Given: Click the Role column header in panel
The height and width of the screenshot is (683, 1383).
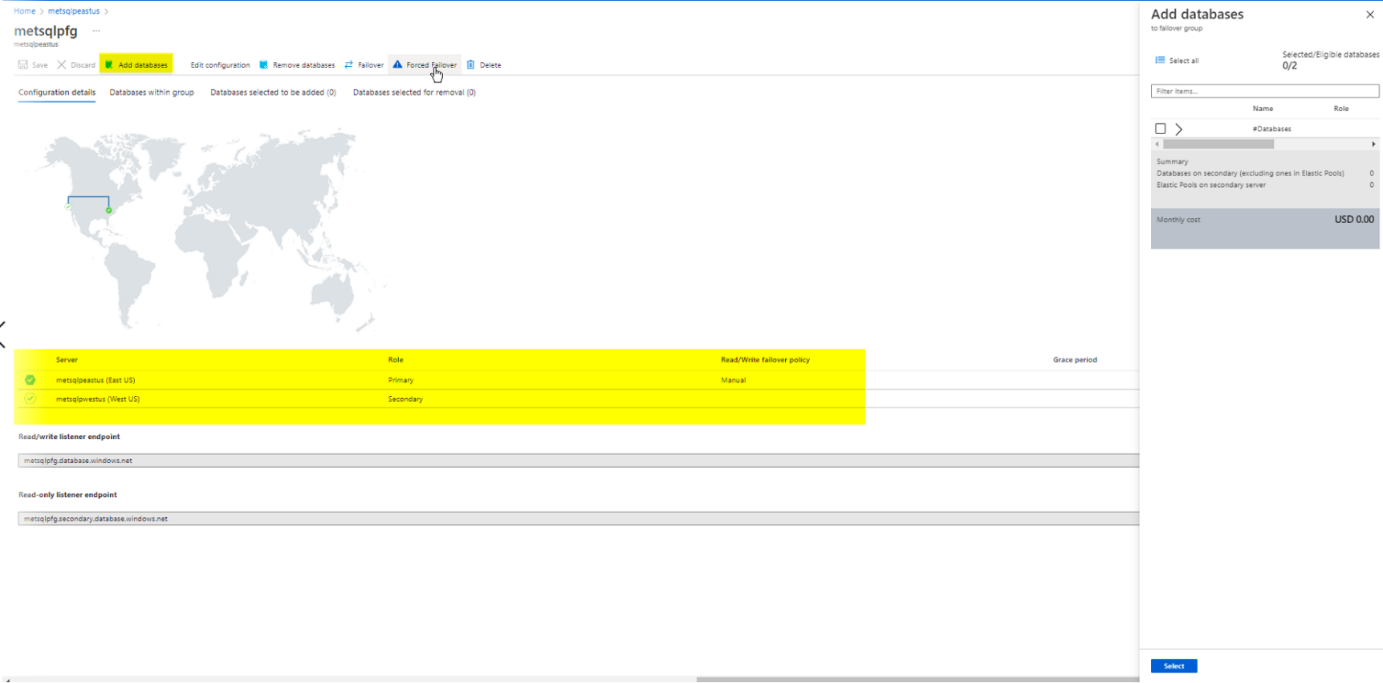Looking at the screenshot, I should 1341,108.
